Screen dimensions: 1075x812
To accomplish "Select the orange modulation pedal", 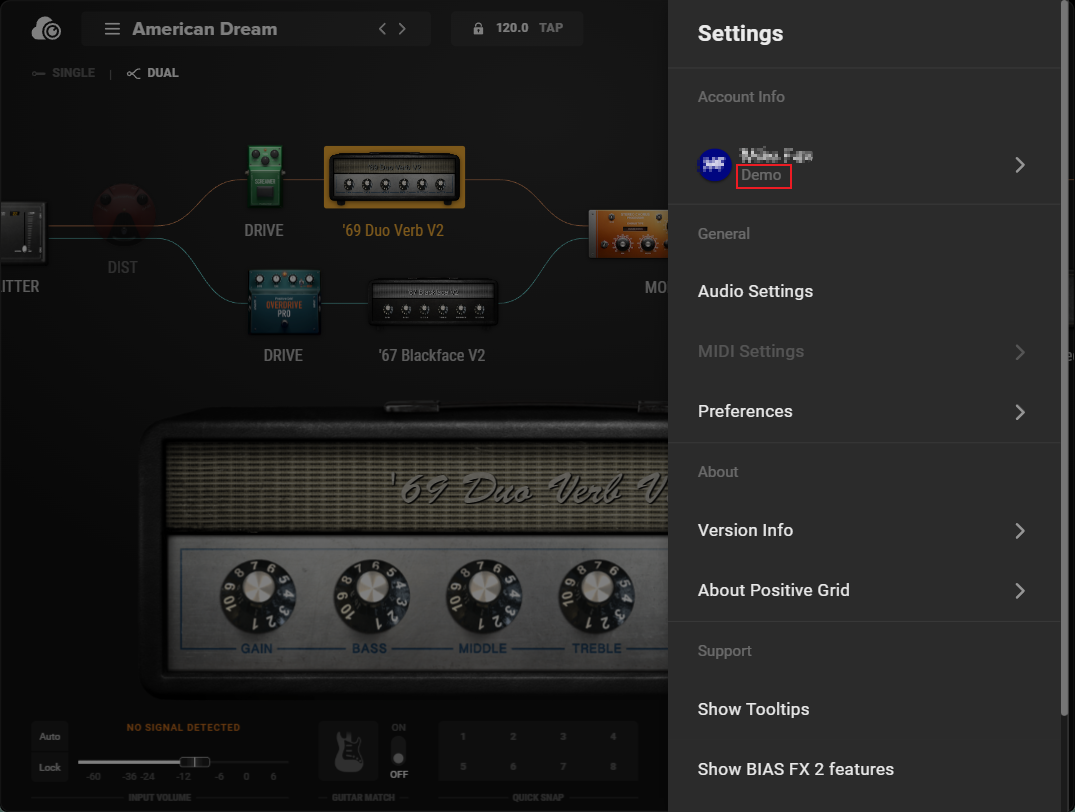I will click(628, 234).
